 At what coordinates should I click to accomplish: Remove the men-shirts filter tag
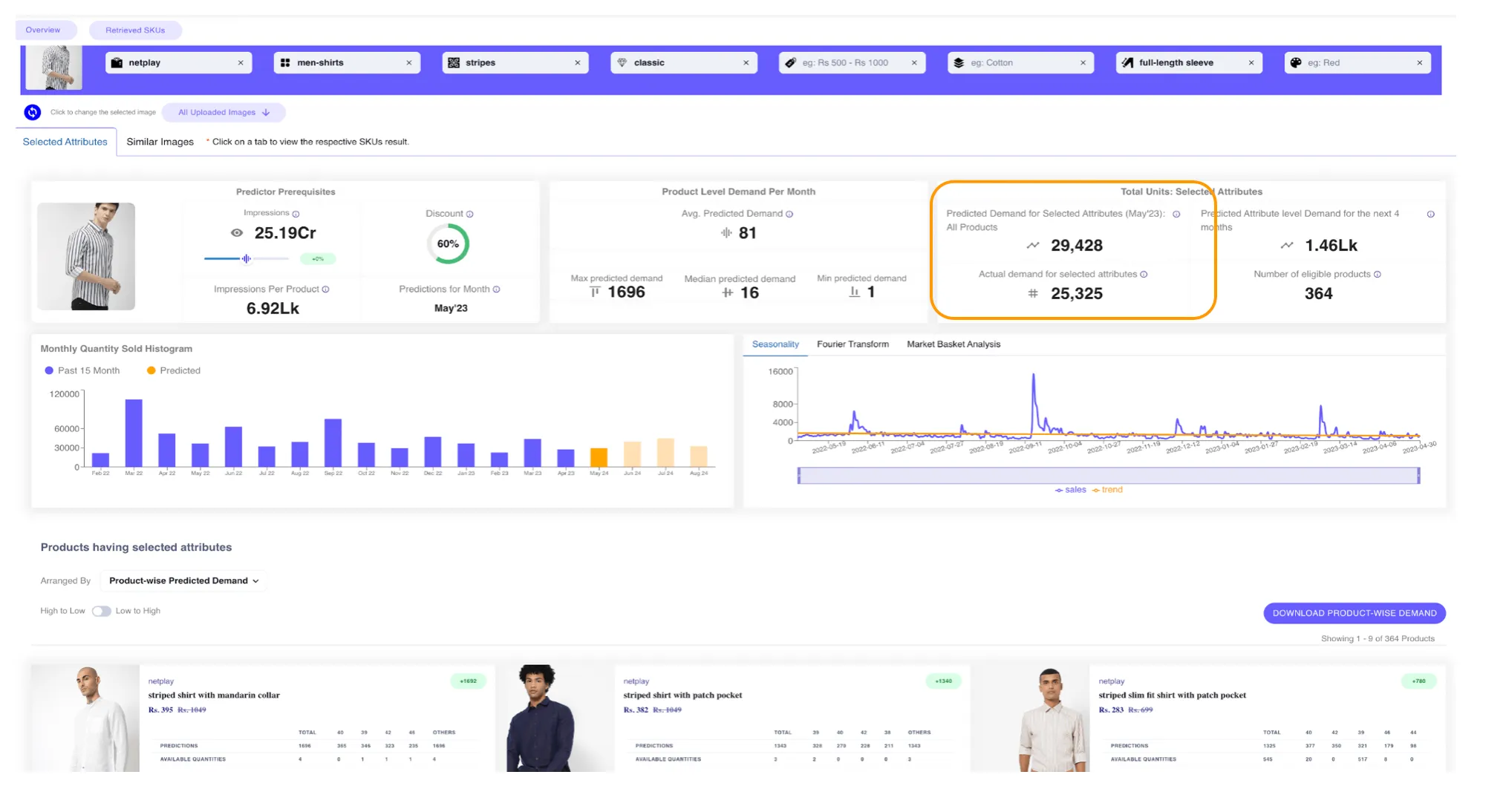pos(409,63)
